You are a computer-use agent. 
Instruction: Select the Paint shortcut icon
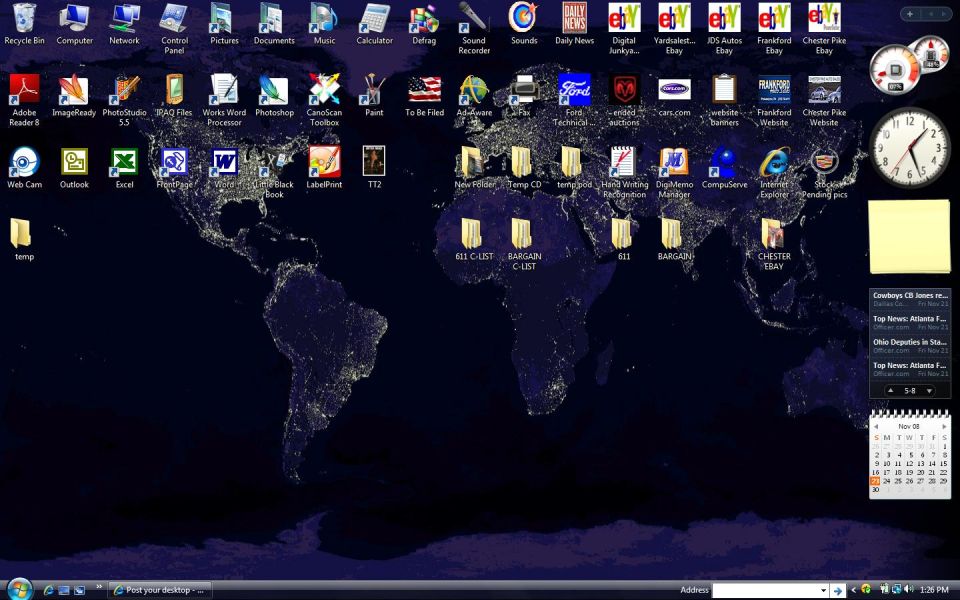tap(374, 90)
